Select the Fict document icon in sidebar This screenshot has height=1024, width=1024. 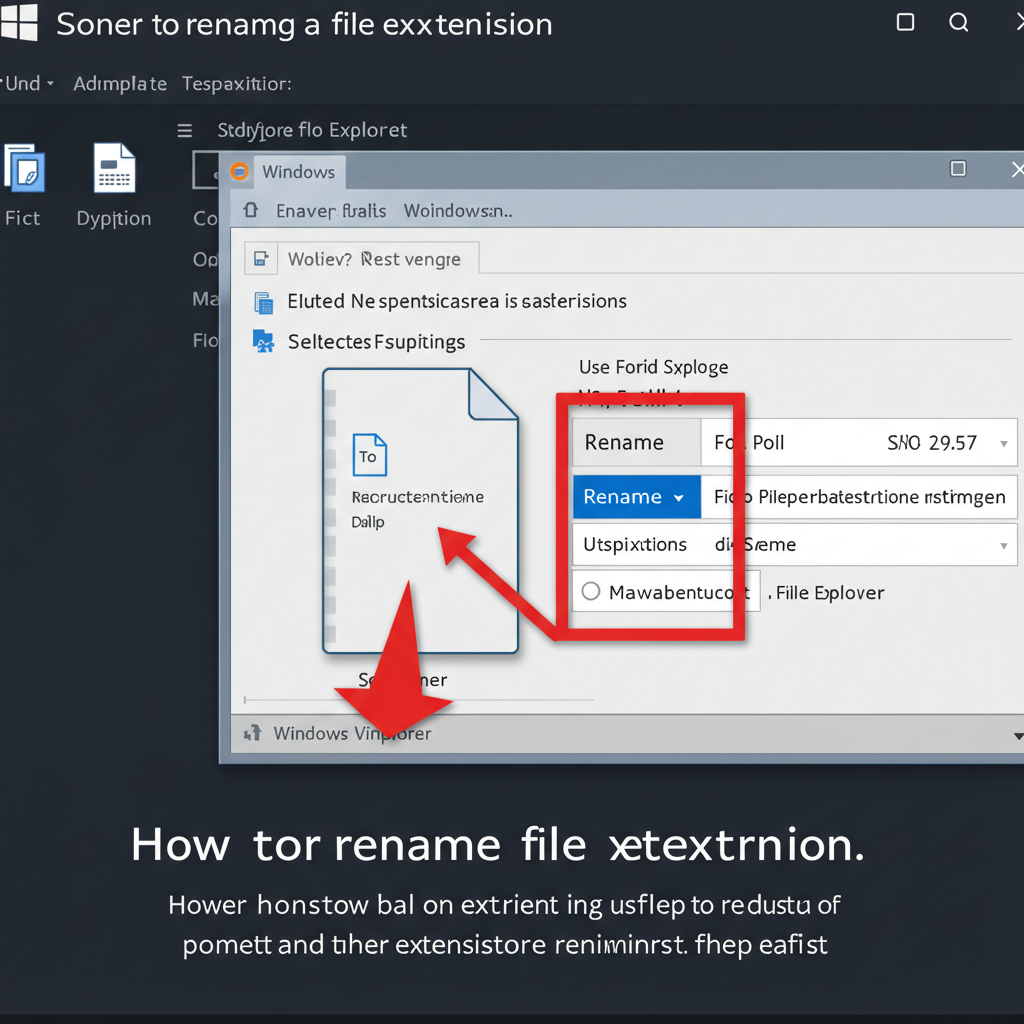[25, 170]
